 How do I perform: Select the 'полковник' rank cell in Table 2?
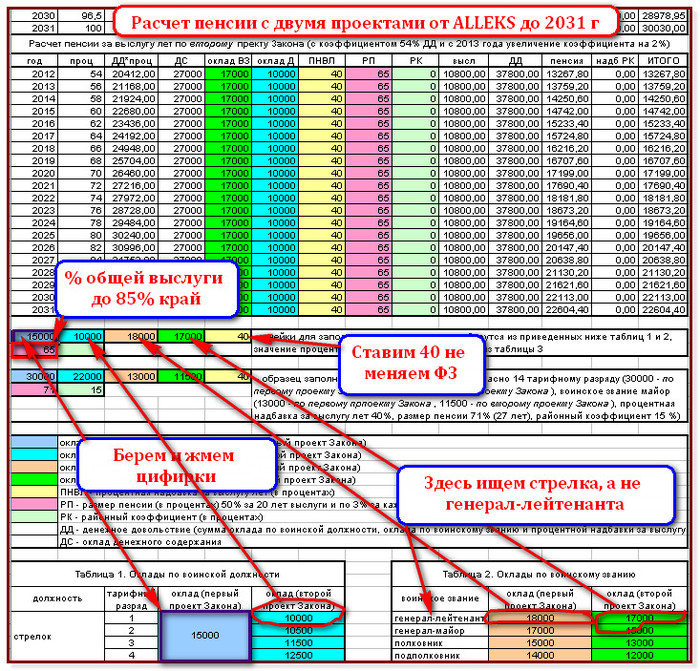pyautogui.click(x=440, y=643)
